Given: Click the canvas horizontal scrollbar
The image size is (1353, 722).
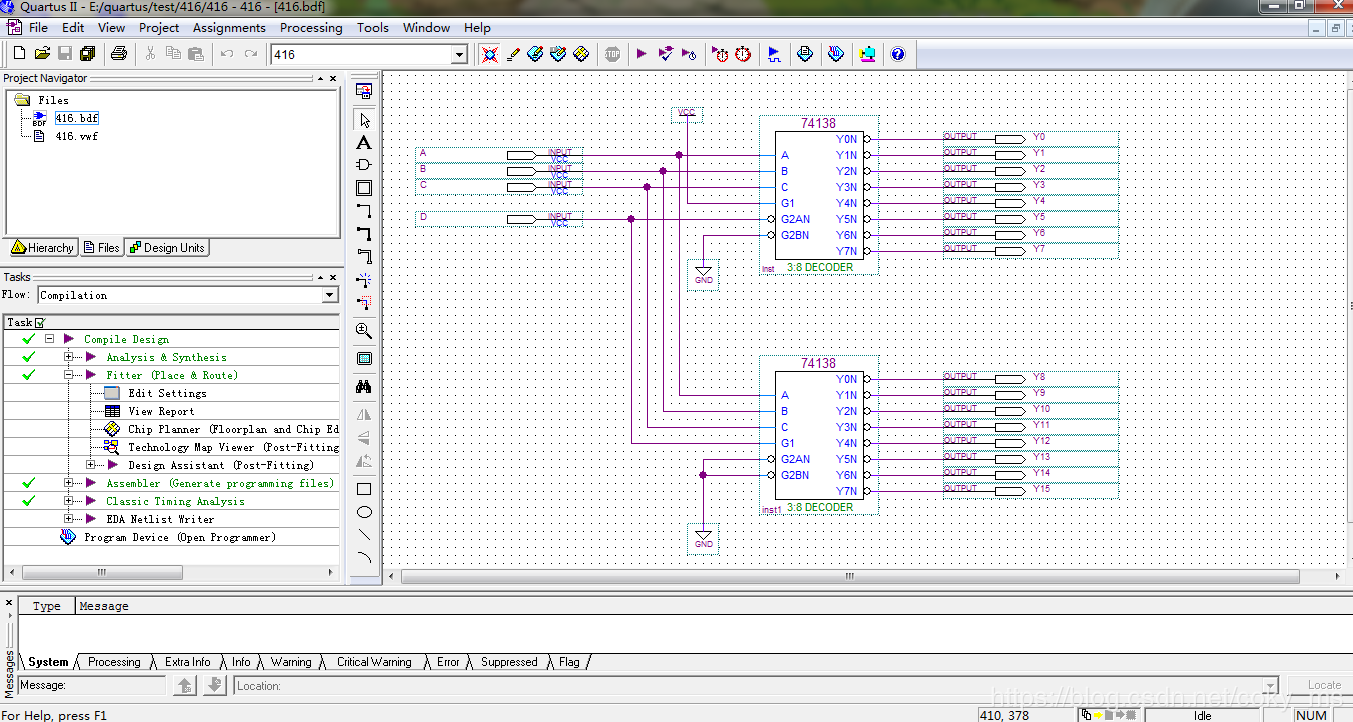Looking at the screenshot, I should [850, 577].
